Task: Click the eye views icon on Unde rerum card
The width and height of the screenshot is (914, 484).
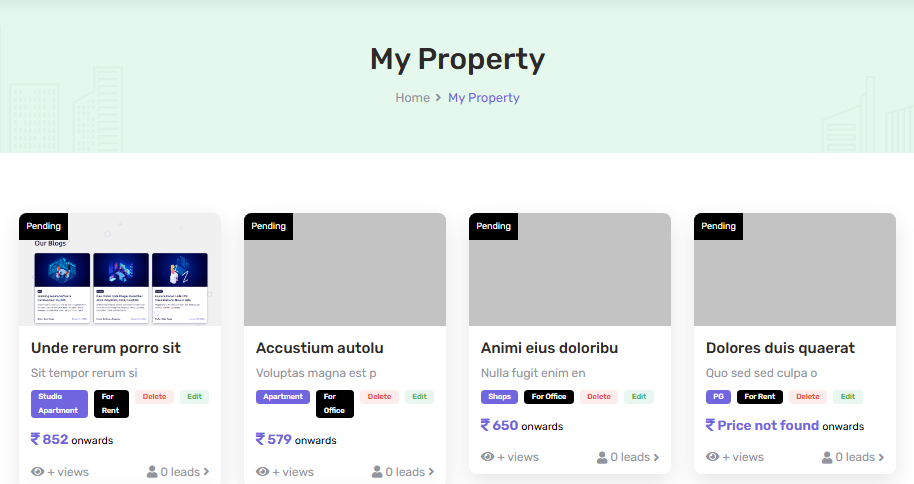Action: (x=38, y=471)
